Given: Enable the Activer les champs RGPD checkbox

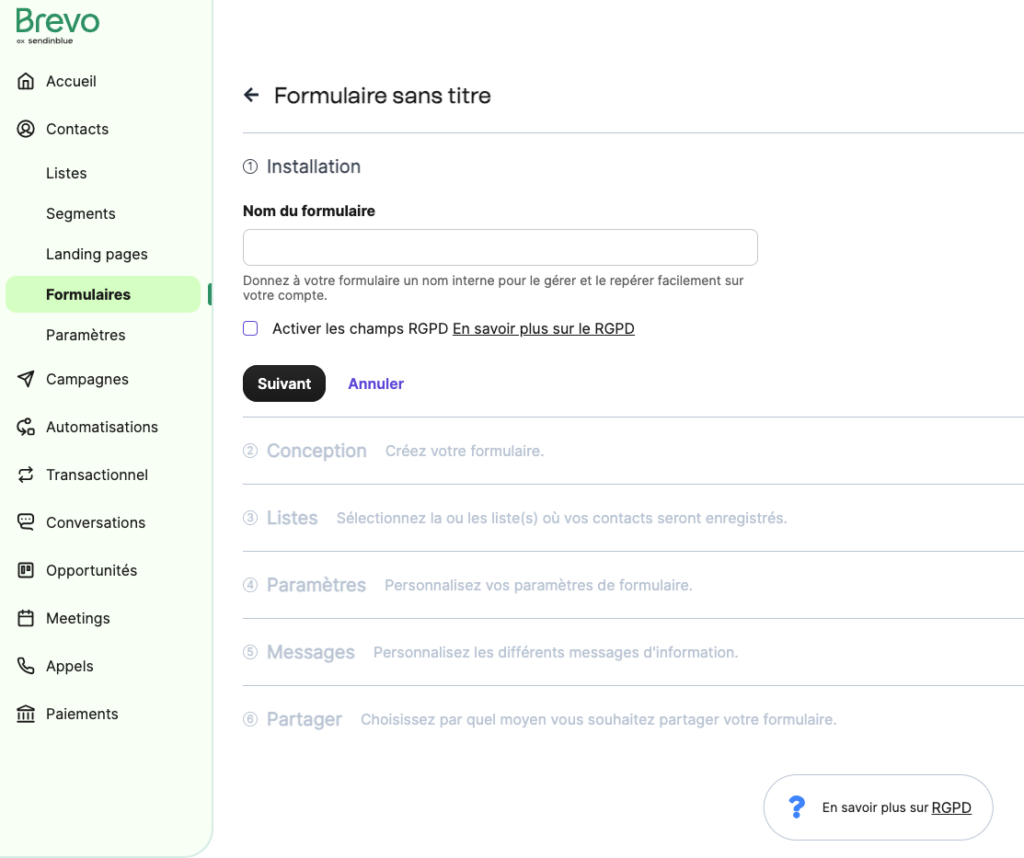Looking at the screenshot, I should coord(251,328).
